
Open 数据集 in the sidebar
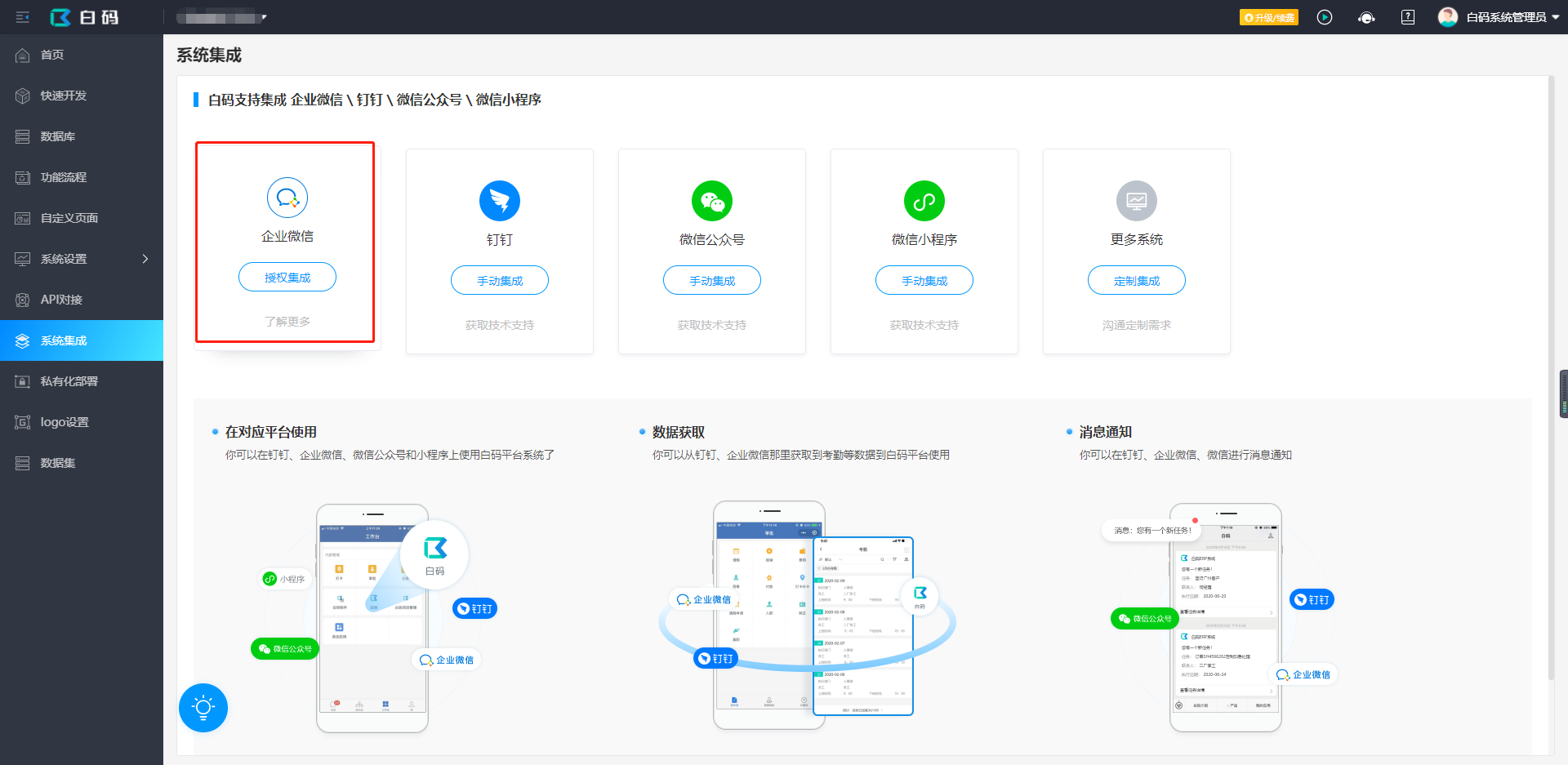[x=82, y=463]
